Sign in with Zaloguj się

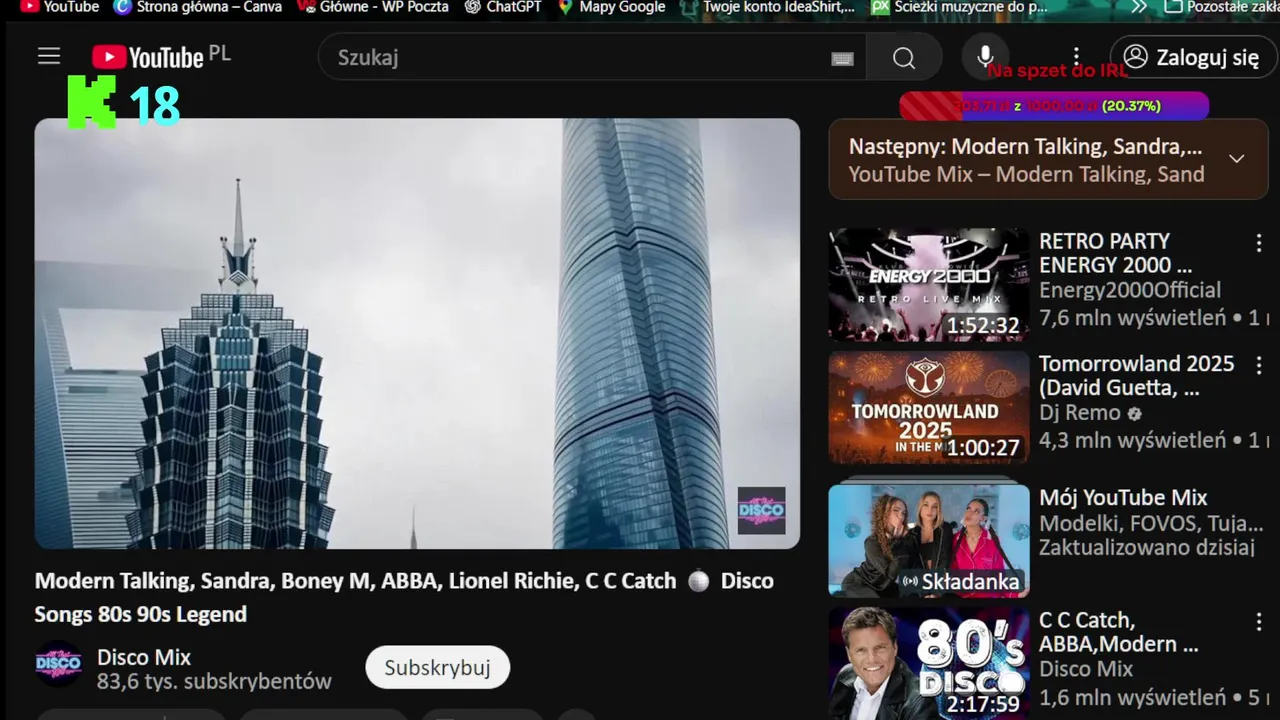click(1193, 57)
